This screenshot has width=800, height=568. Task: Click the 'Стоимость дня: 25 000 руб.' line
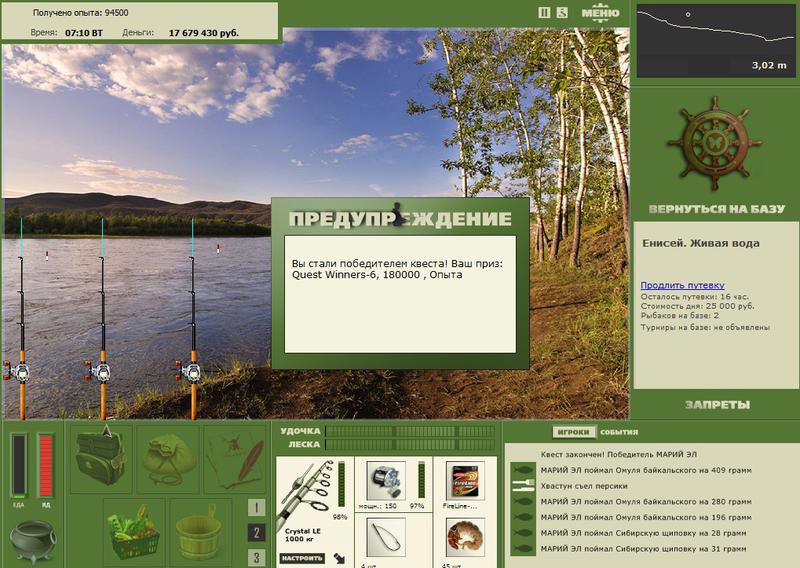[697, 306]
